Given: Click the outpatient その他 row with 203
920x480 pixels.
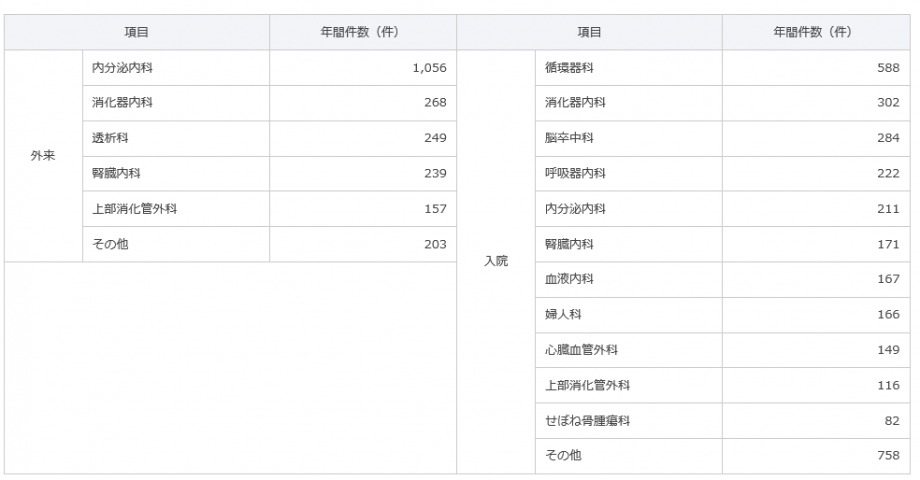Looking at the screenshot, I should [269, 244].
